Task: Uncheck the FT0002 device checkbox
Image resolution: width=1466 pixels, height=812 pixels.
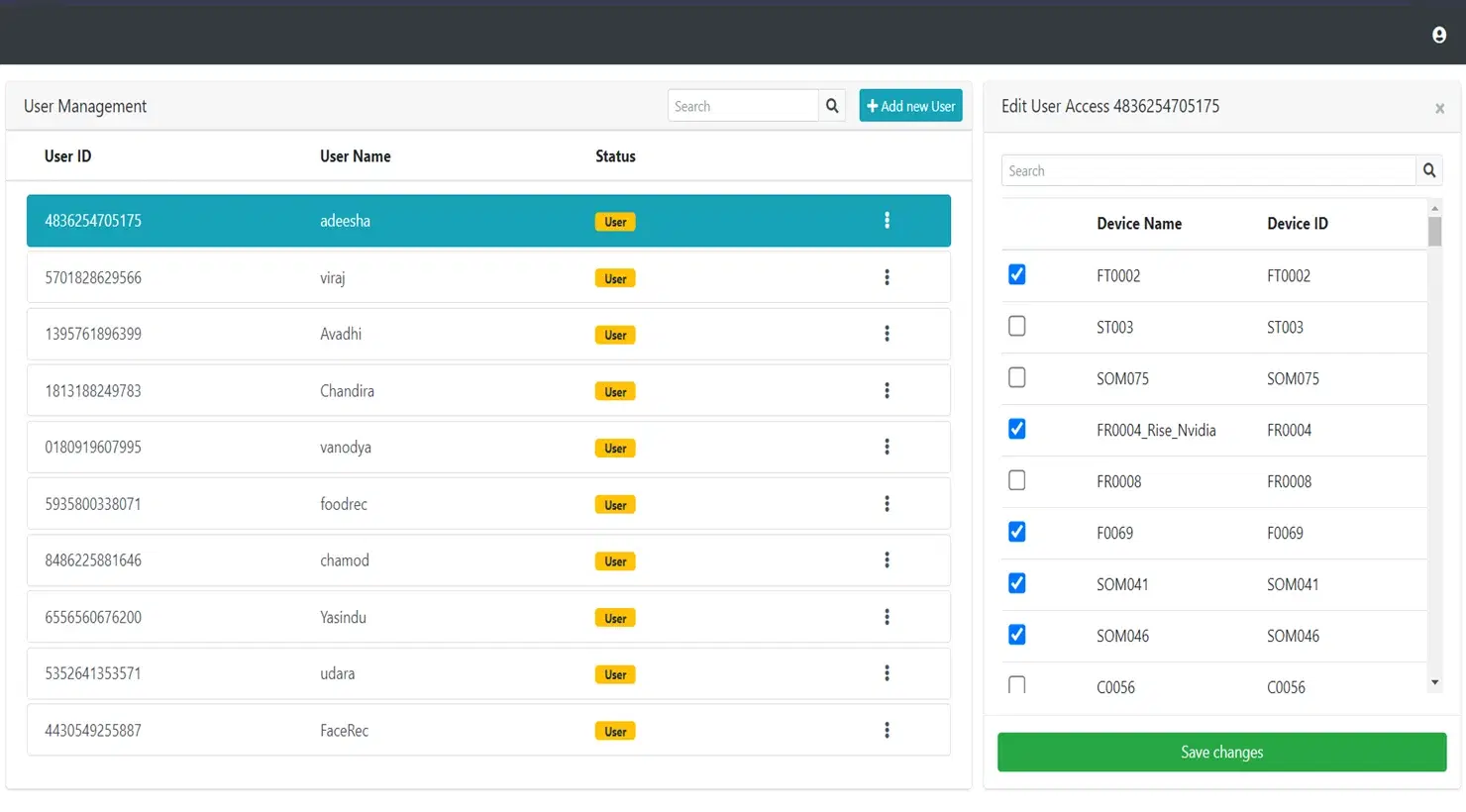Action: tap(1016, 274)
